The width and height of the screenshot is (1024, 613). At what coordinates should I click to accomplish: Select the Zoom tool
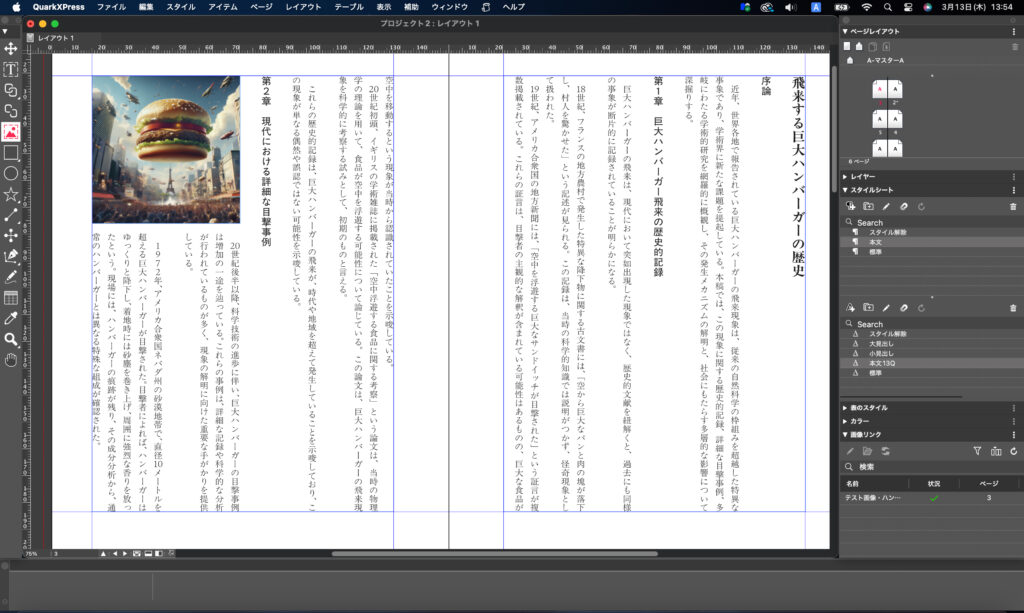(x=10, y=339)
